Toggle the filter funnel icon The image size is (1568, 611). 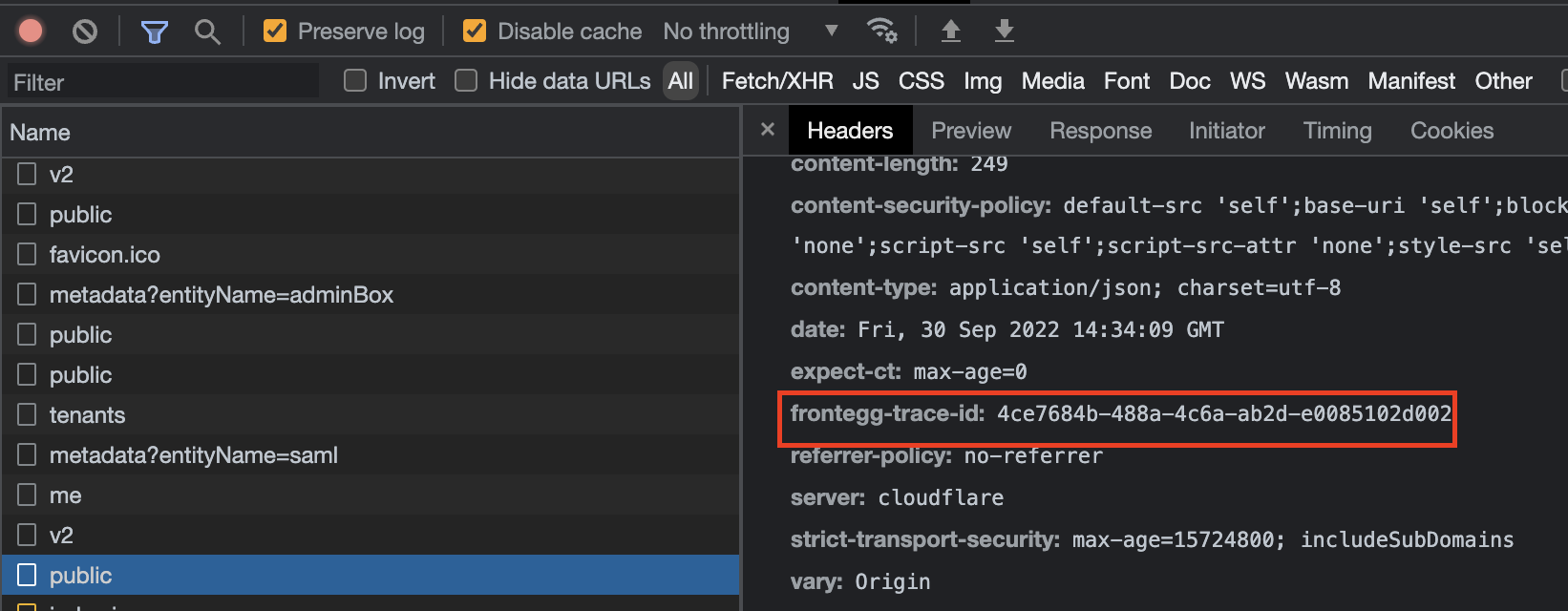click(154, 32)
